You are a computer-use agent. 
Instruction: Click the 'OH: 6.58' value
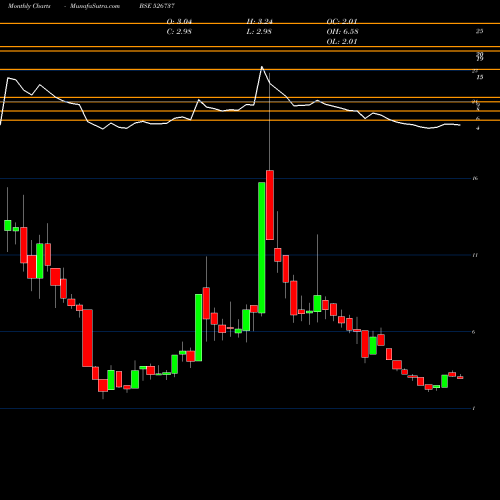tap(342, 32)
